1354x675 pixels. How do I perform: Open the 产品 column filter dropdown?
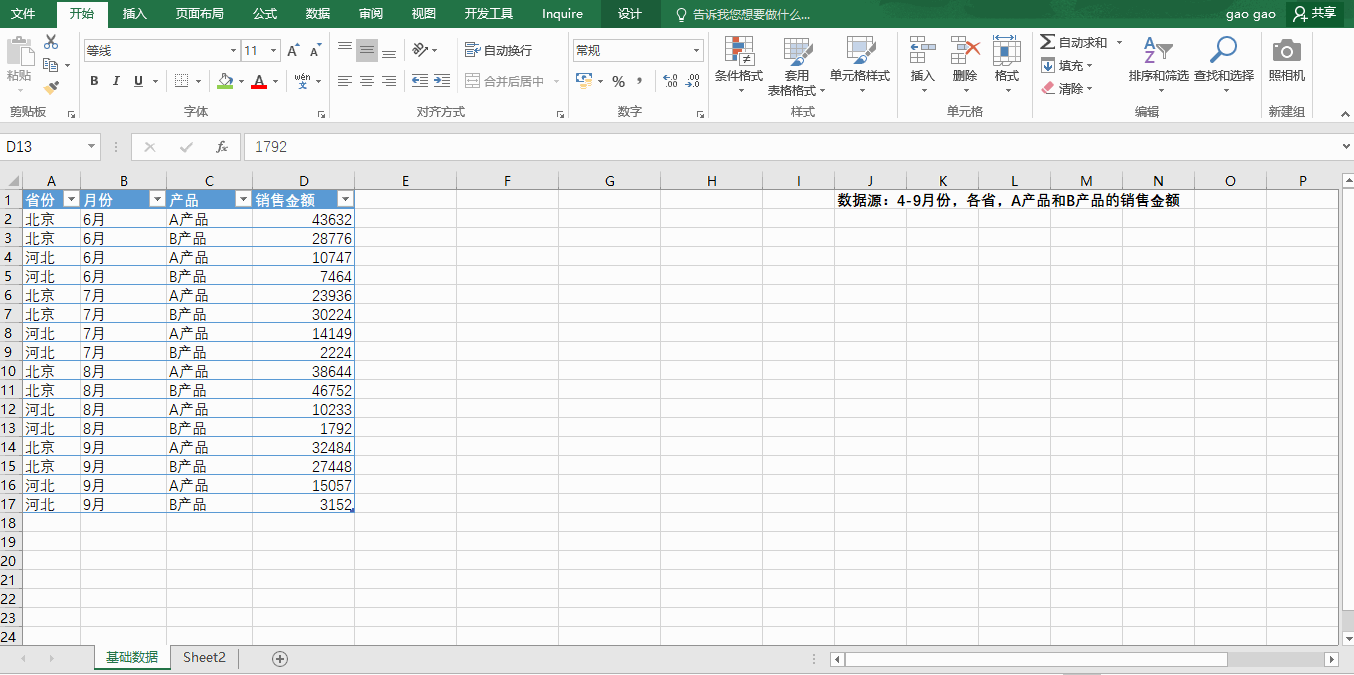[243, 200]
